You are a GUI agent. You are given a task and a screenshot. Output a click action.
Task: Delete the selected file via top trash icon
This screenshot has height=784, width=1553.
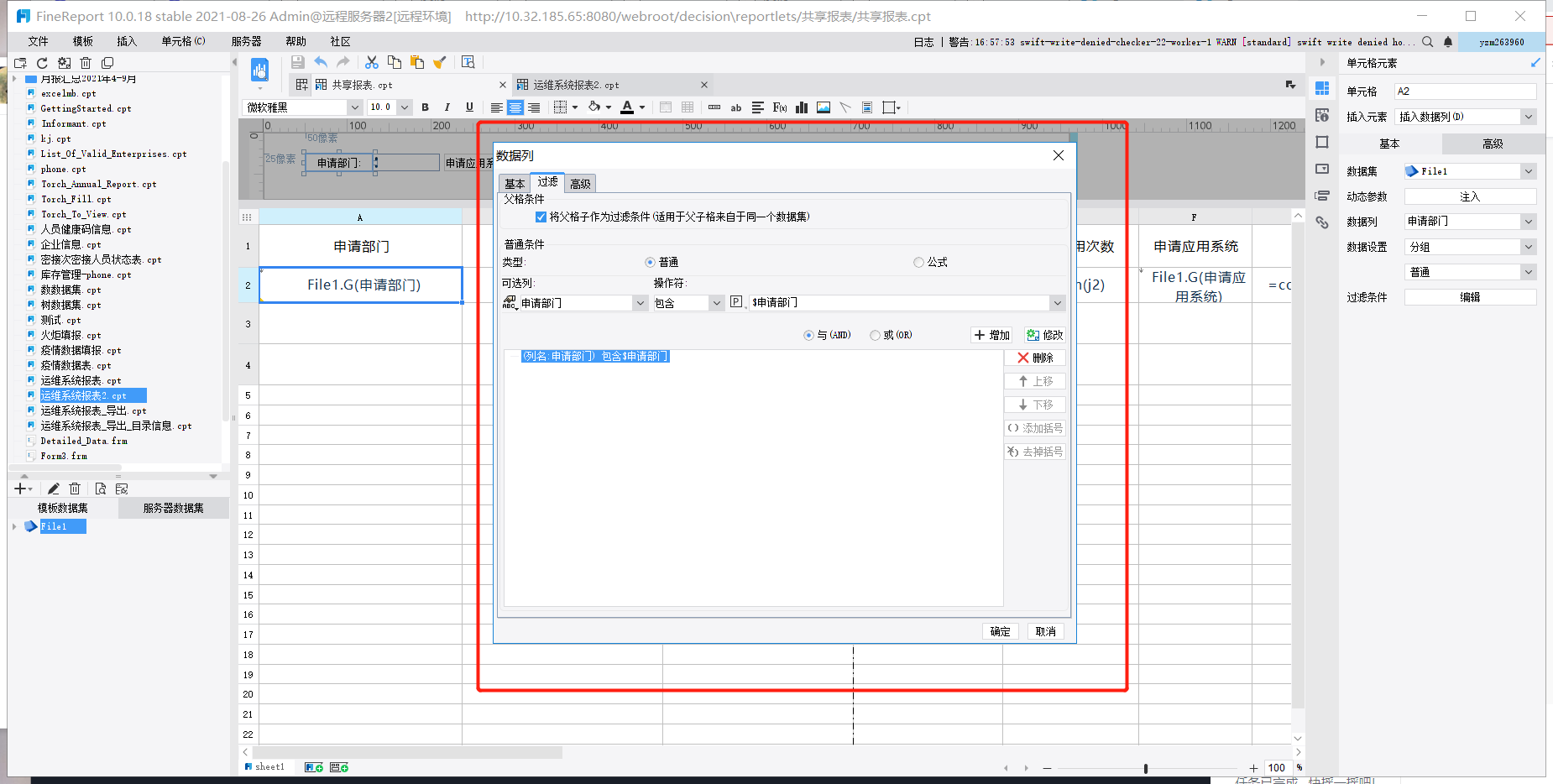(x=86, y=63)
